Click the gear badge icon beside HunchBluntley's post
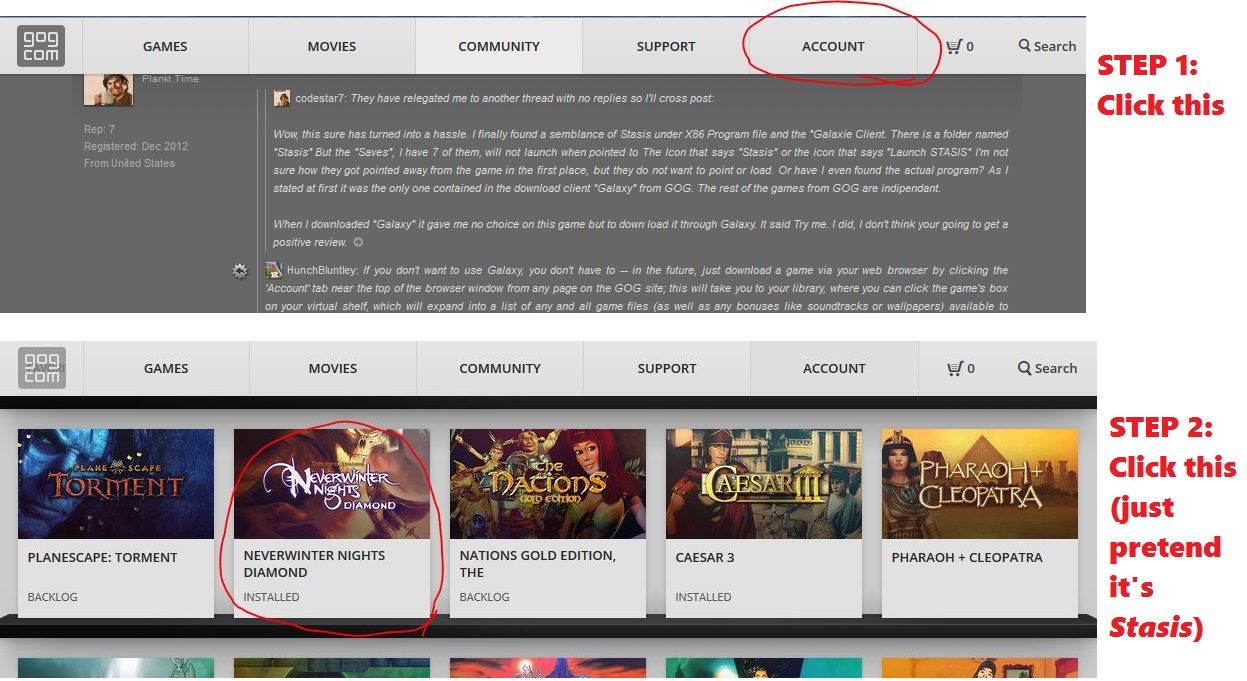The image size is (1247, 681). click(240, 271)
